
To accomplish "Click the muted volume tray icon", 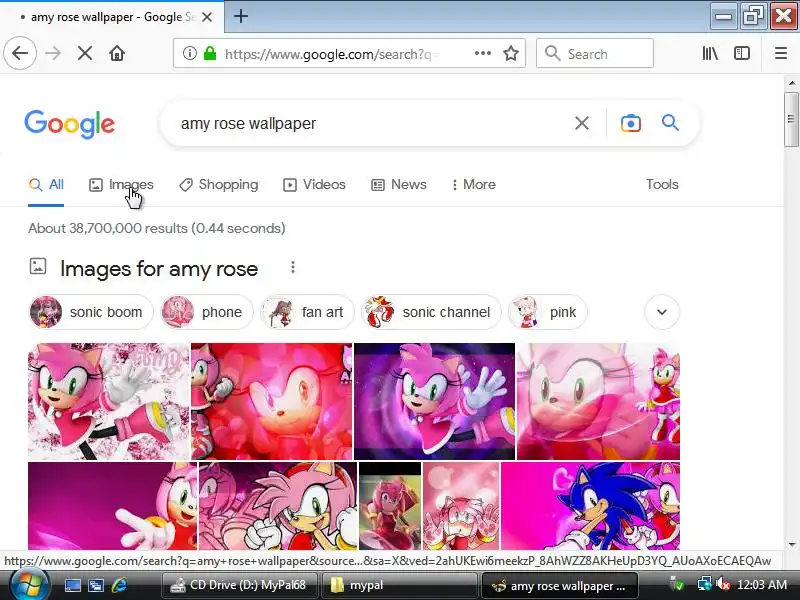I will (723, 585).
